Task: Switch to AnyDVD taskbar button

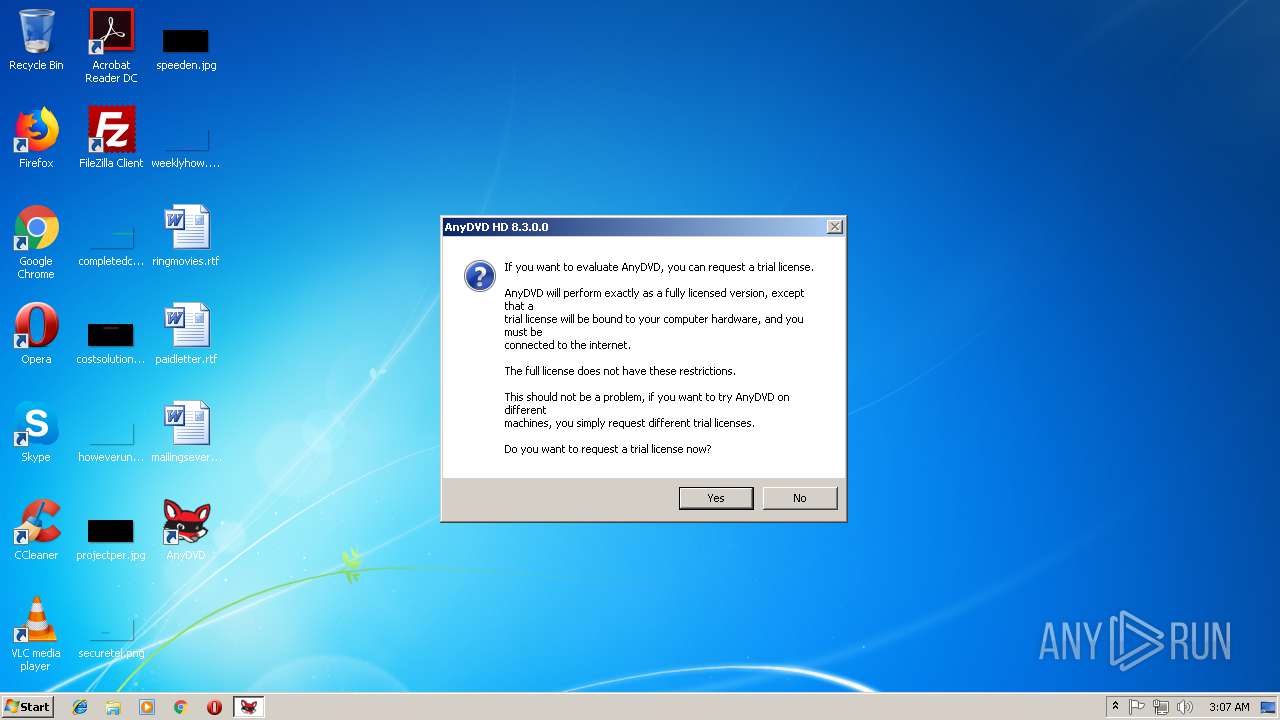Action: [x=249, y=707]
